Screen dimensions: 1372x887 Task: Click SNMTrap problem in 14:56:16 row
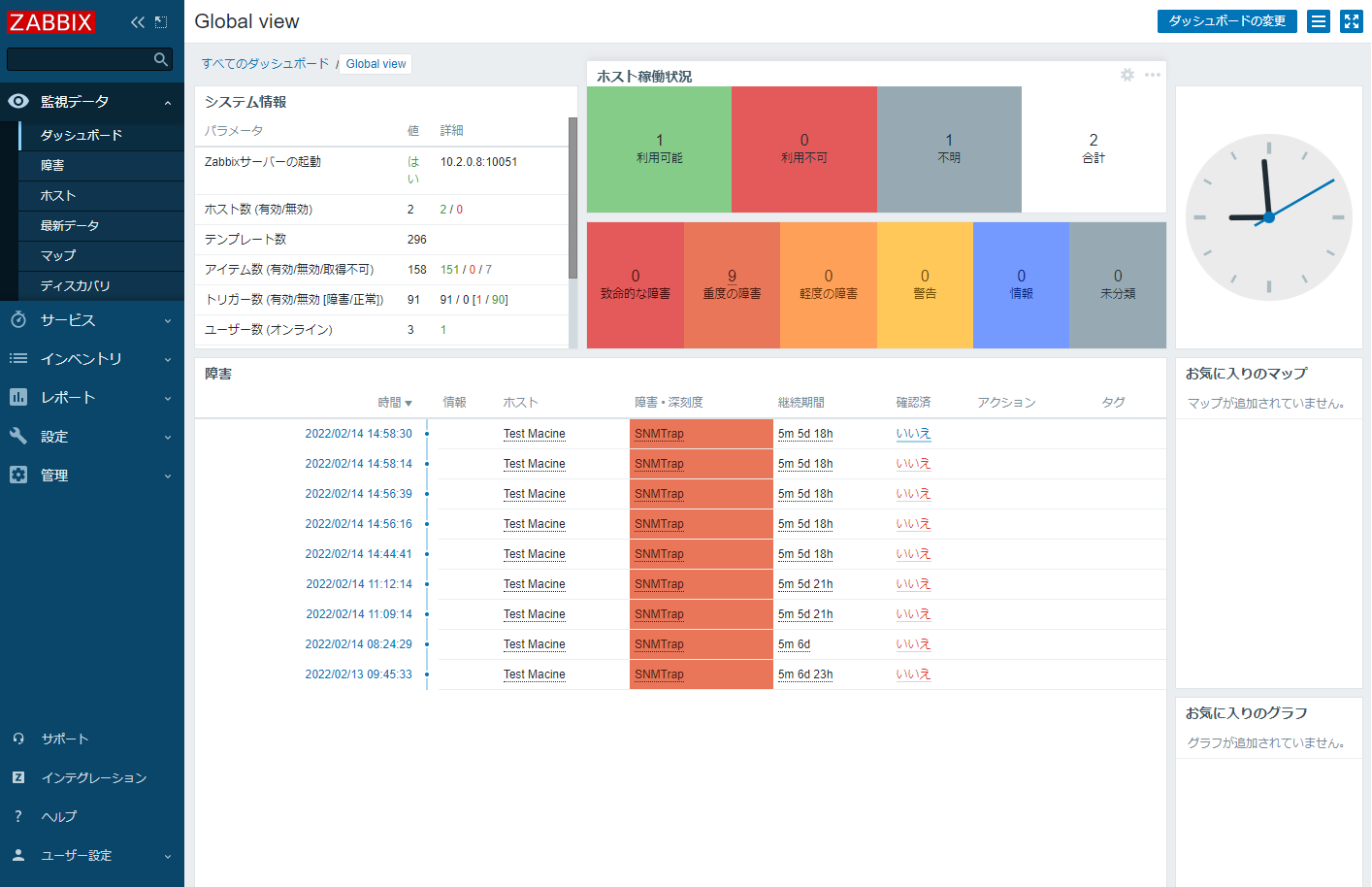(659, 524)
